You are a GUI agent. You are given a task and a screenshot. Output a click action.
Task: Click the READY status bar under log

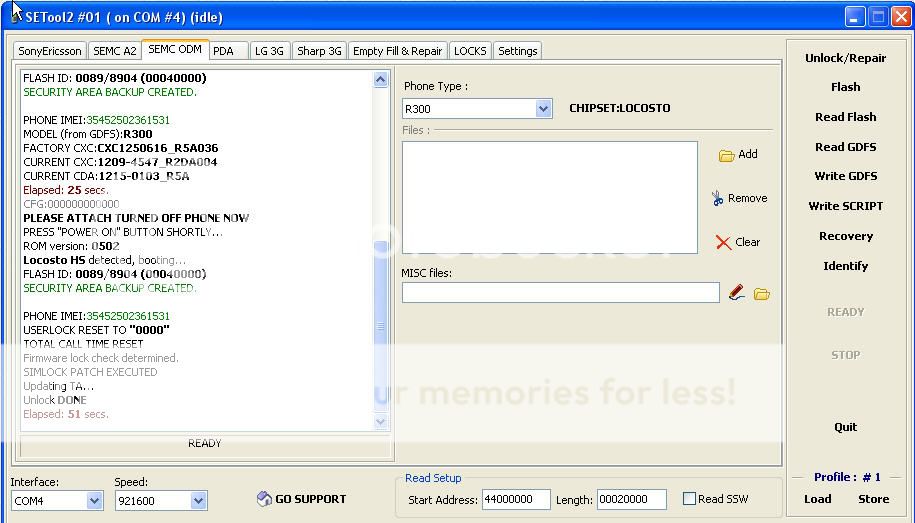coord(204,444)
